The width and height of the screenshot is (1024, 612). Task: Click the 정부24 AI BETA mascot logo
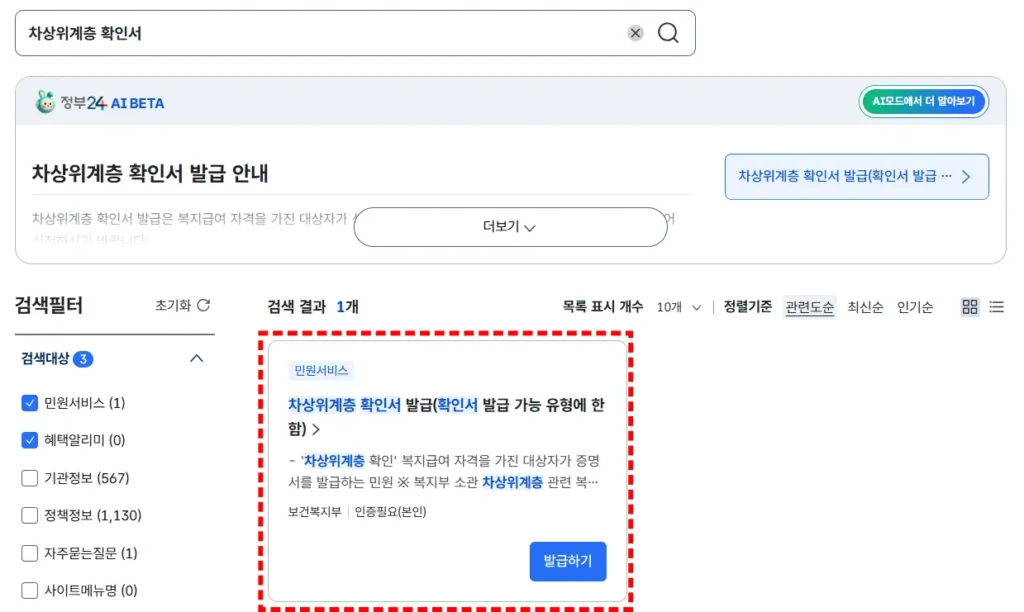(x=45, y=103)
